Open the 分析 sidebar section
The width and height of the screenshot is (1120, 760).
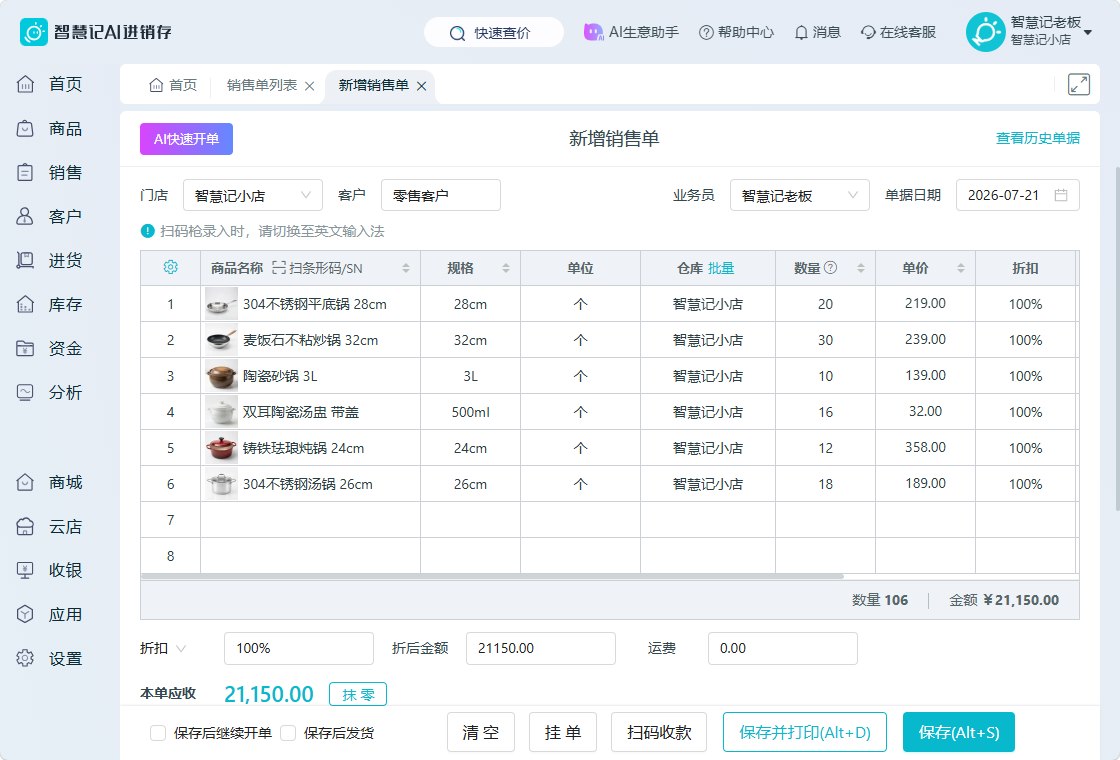[49, 392]
